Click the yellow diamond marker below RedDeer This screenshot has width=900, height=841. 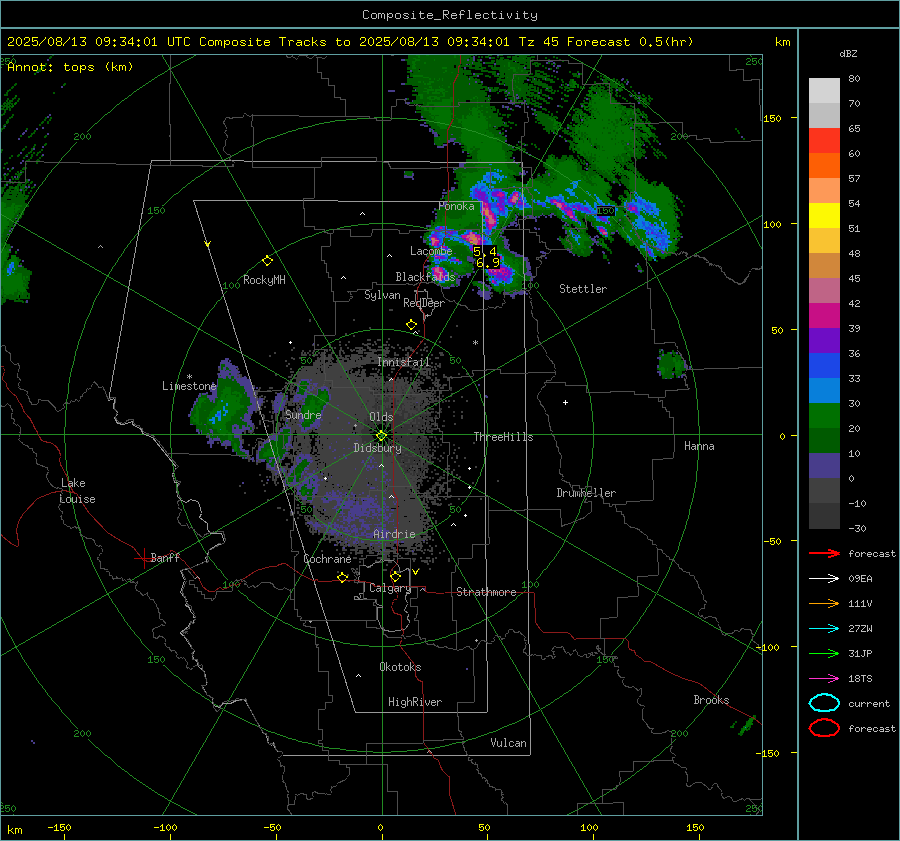[x=411, y=325]
